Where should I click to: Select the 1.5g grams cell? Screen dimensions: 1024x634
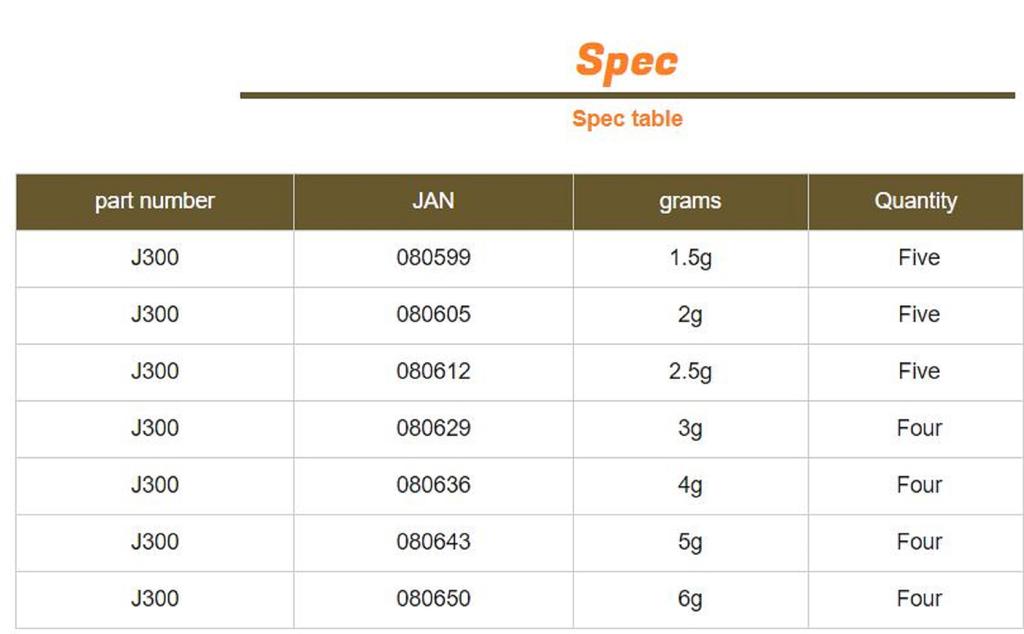click(x=690, y=258)
